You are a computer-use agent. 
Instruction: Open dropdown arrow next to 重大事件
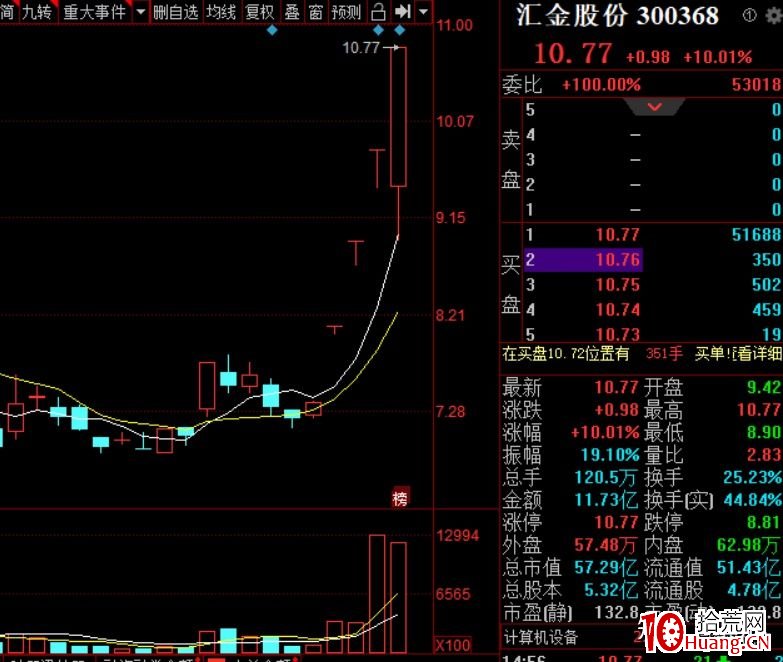click(x=141, y=11)
